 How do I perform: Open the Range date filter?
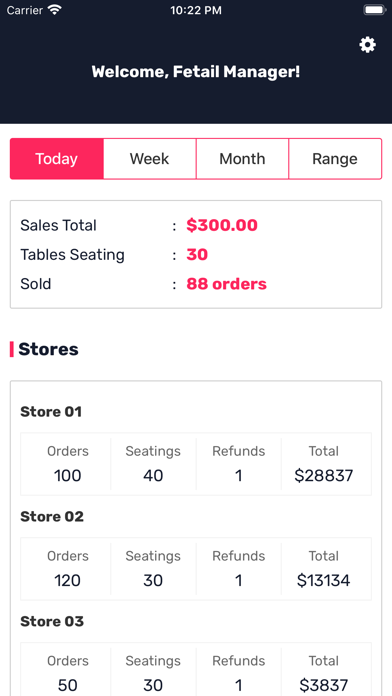coord(335,159)
